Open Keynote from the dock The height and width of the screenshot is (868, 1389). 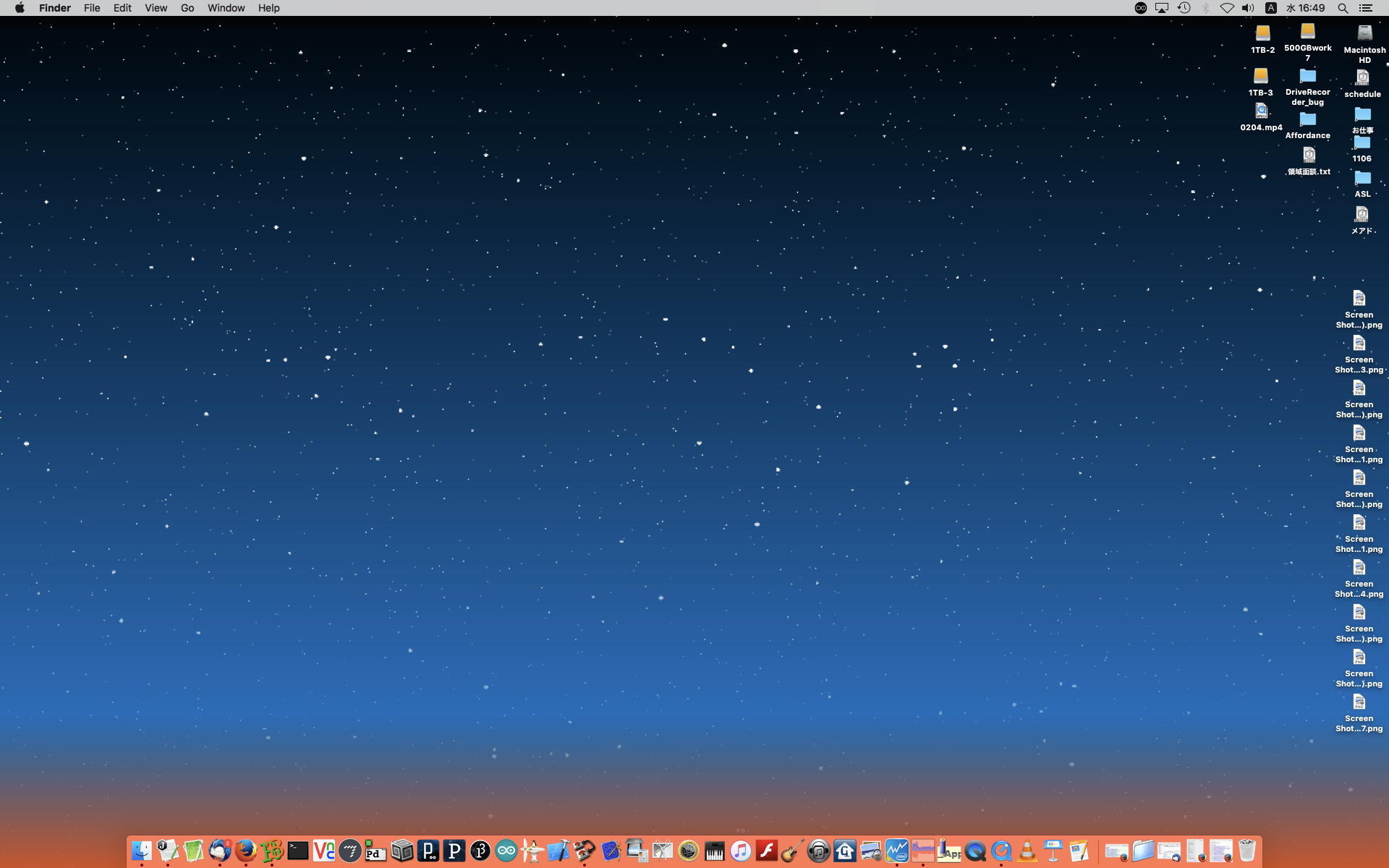point(1053,851)
